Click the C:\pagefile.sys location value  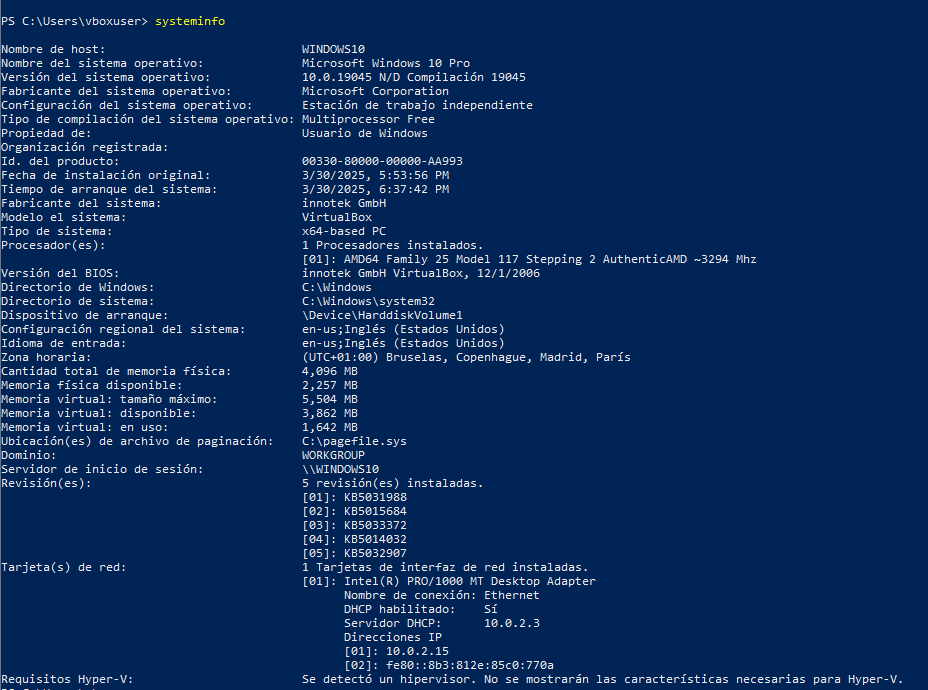pos(354,441)
